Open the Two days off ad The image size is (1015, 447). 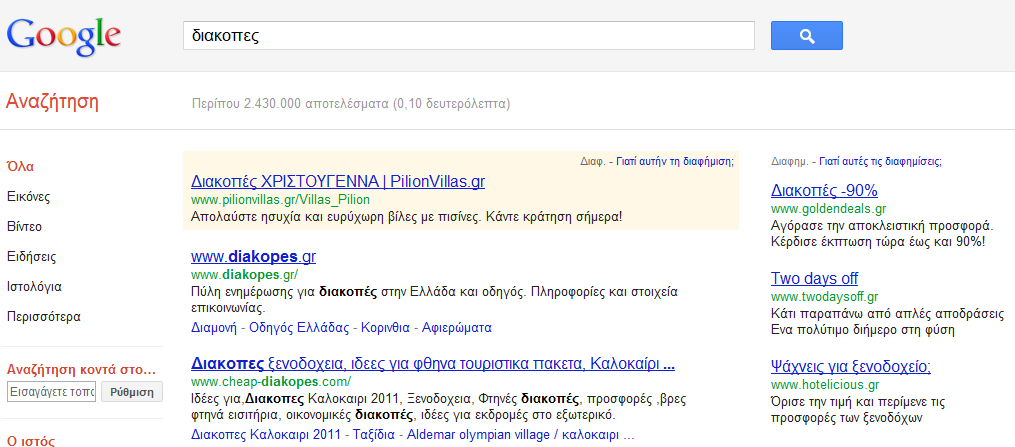click(814, 279)
